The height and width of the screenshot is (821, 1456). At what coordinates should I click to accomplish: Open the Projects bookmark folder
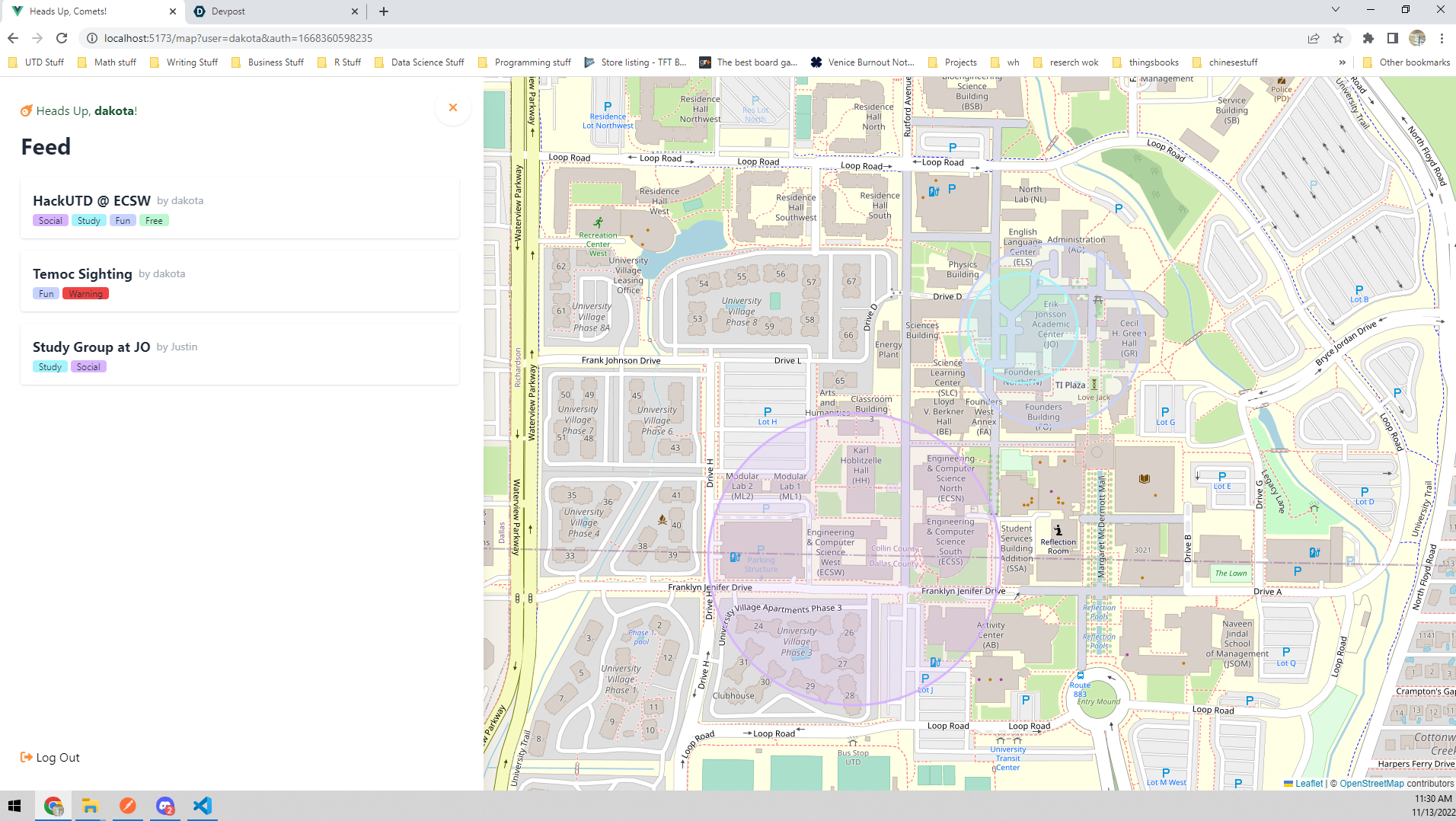pos(953,62)
